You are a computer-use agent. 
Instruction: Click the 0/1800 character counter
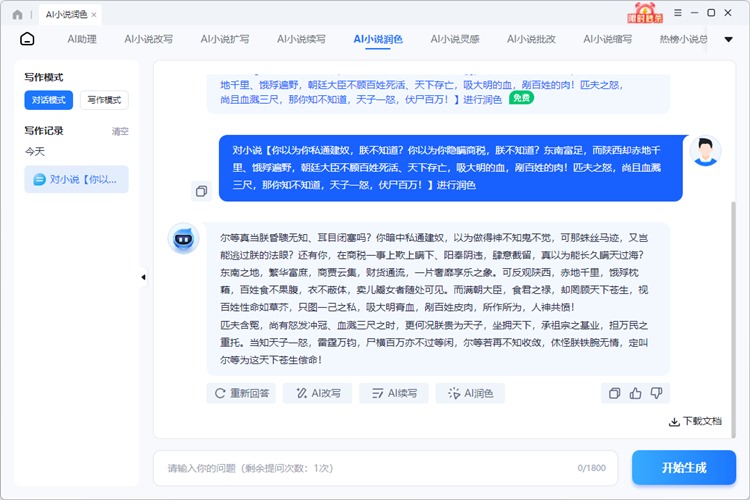click(x=591, y=468)
